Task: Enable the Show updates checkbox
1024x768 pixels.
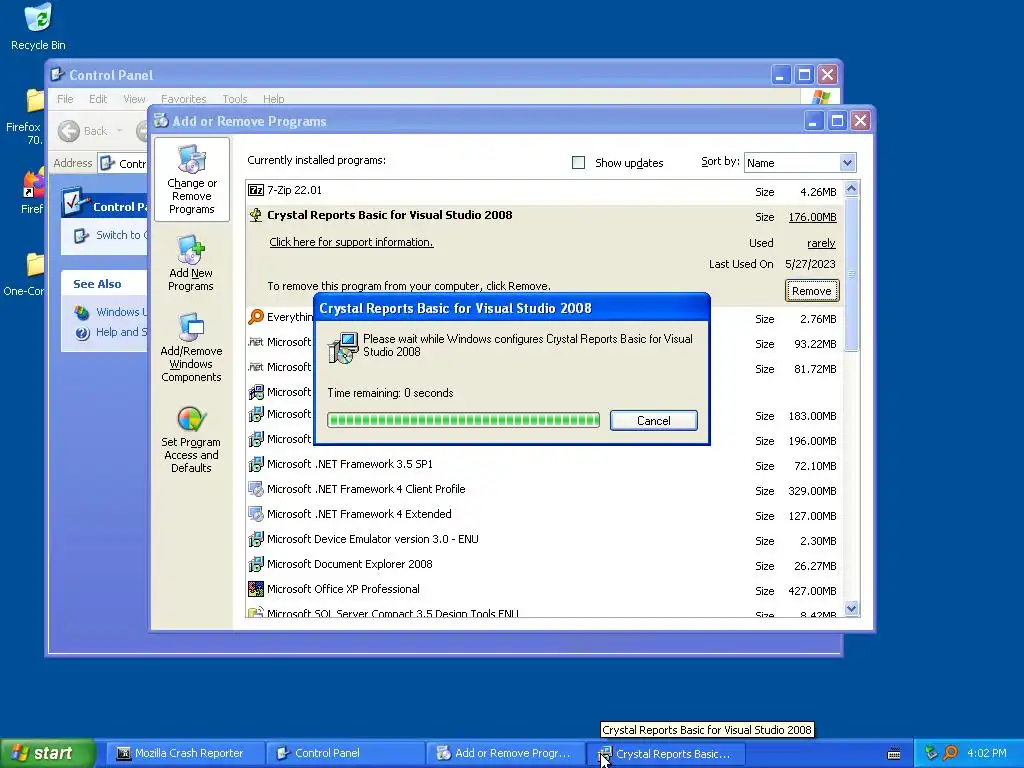Action: (578, 163)
